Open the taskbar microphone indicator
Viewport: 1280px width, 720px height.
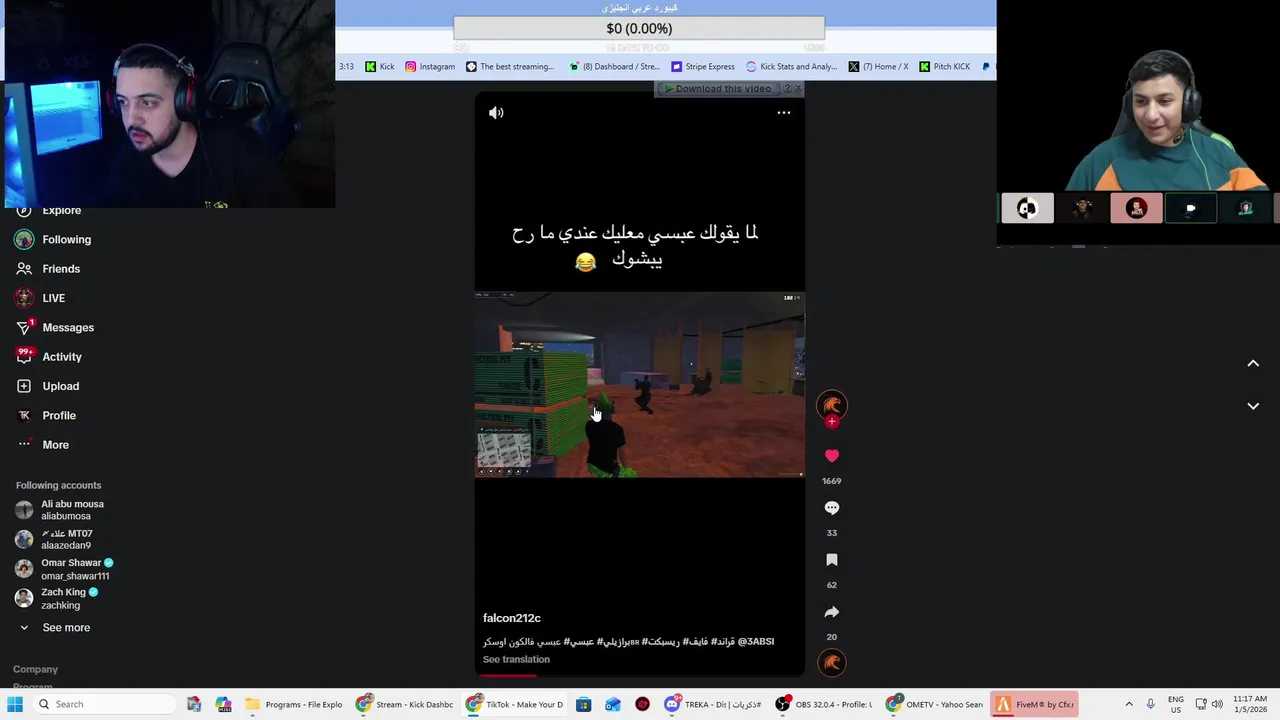coord(1150,704)
